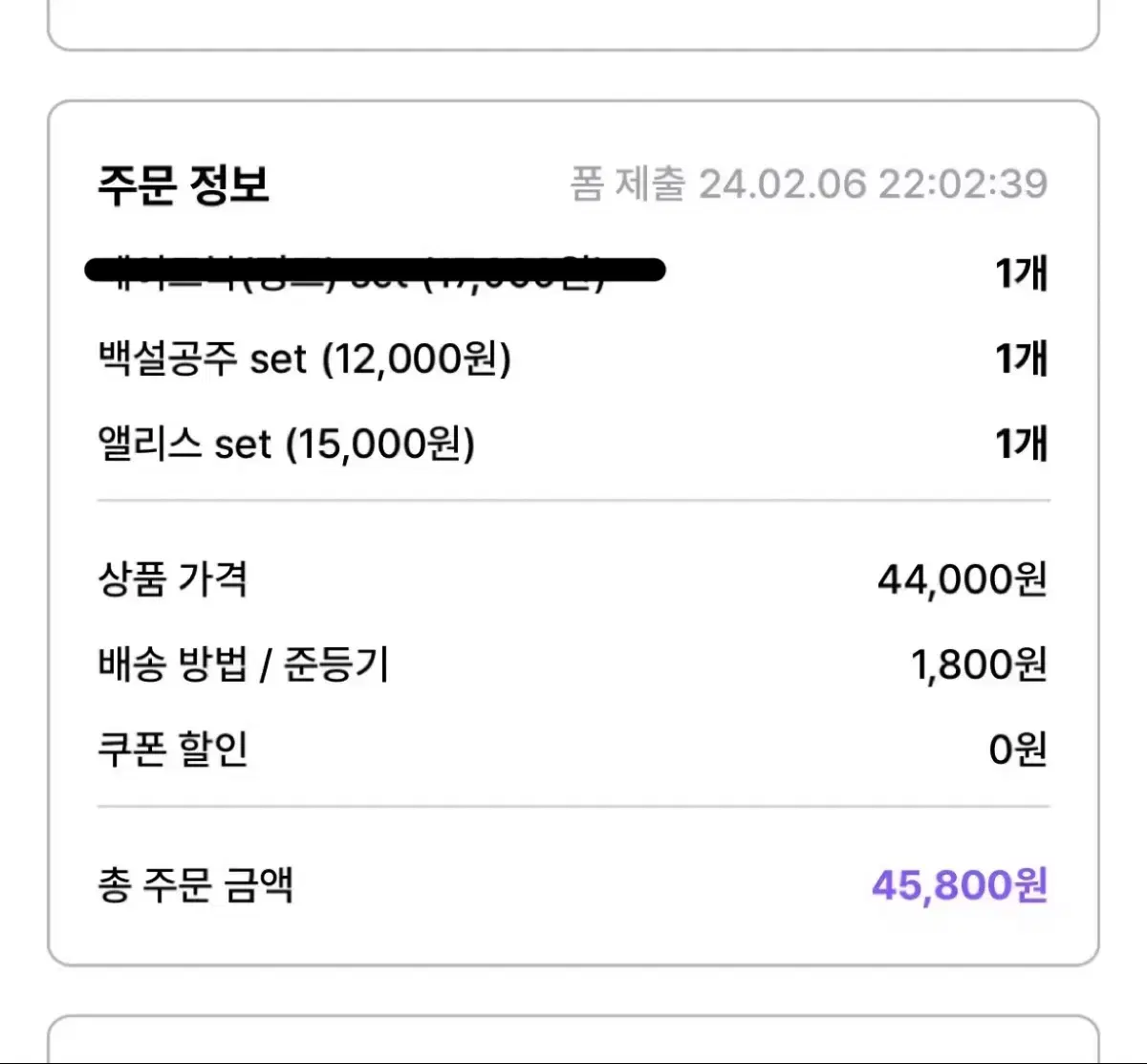Click 1개 quantity beside 앨리스 set
This screenshot has height=1064, width=1147.
click(1022, 445)
